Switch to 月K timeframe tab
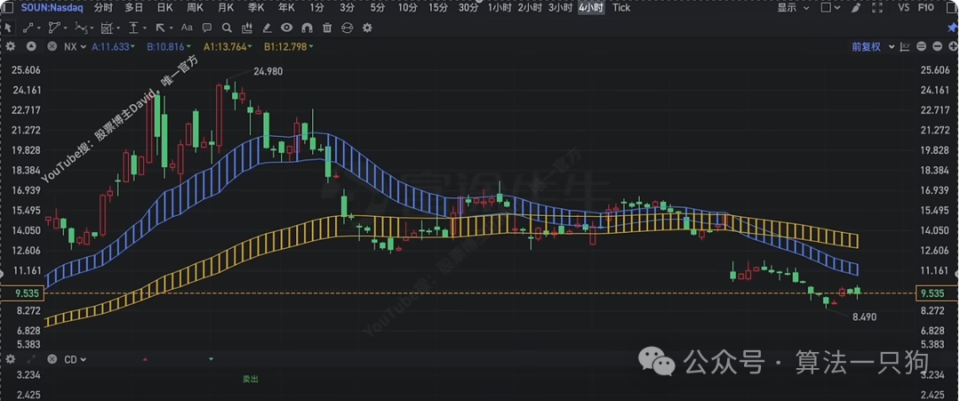 click(225, 8)
